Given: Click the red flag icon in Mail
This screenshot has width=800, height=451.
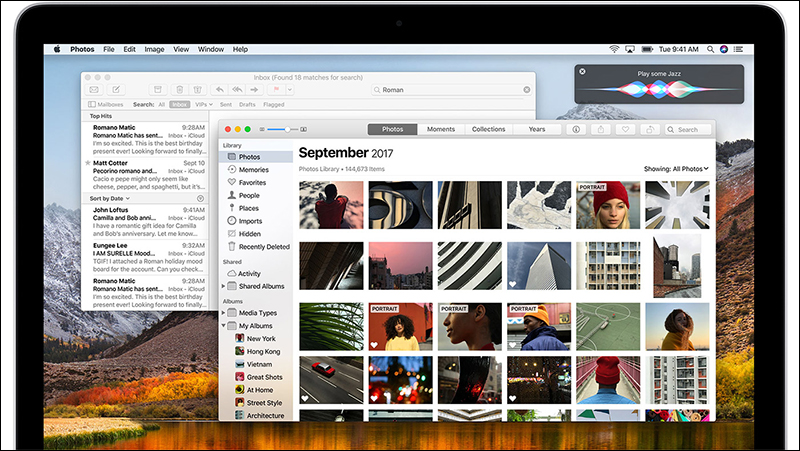Looking at the screenshot, I should tap(276, 90).
